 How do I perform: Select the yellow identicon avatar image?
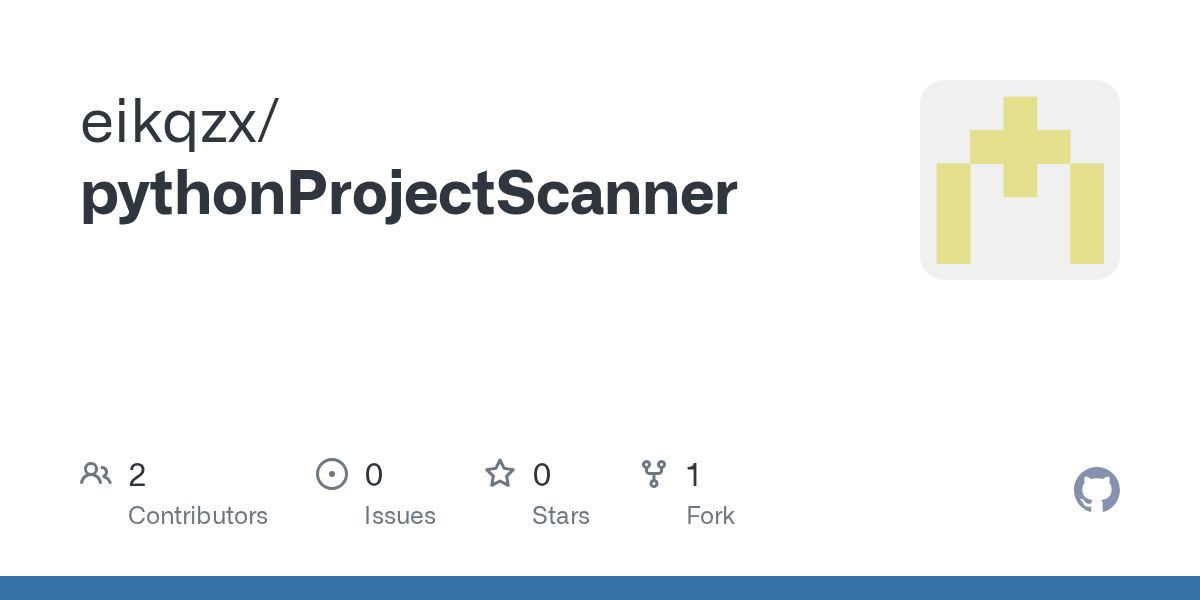point(1020,180)
